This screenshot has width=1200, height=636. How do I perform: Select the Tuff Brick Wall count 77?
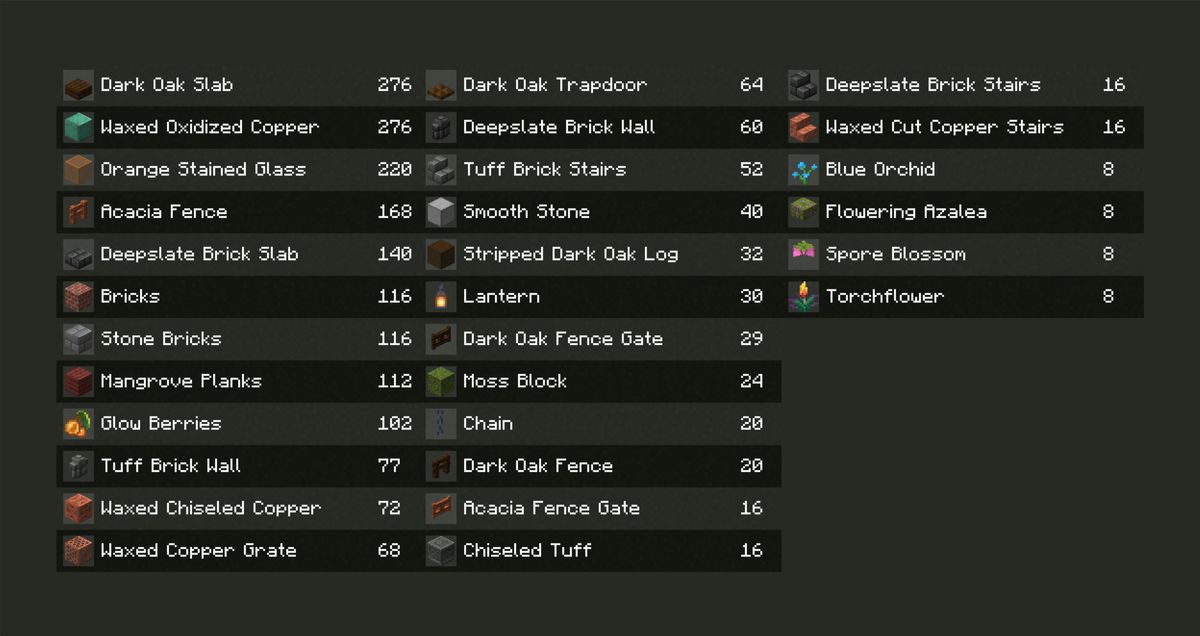pyautogui.click(x=389, y=466)
